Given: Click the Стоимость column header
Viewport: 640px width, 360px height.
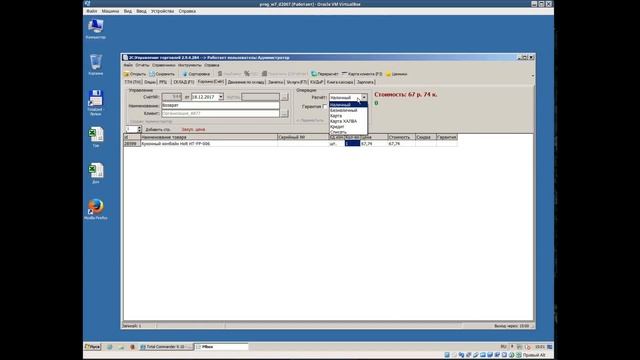Looking at the screenshot, I should [x=402, y=137].
